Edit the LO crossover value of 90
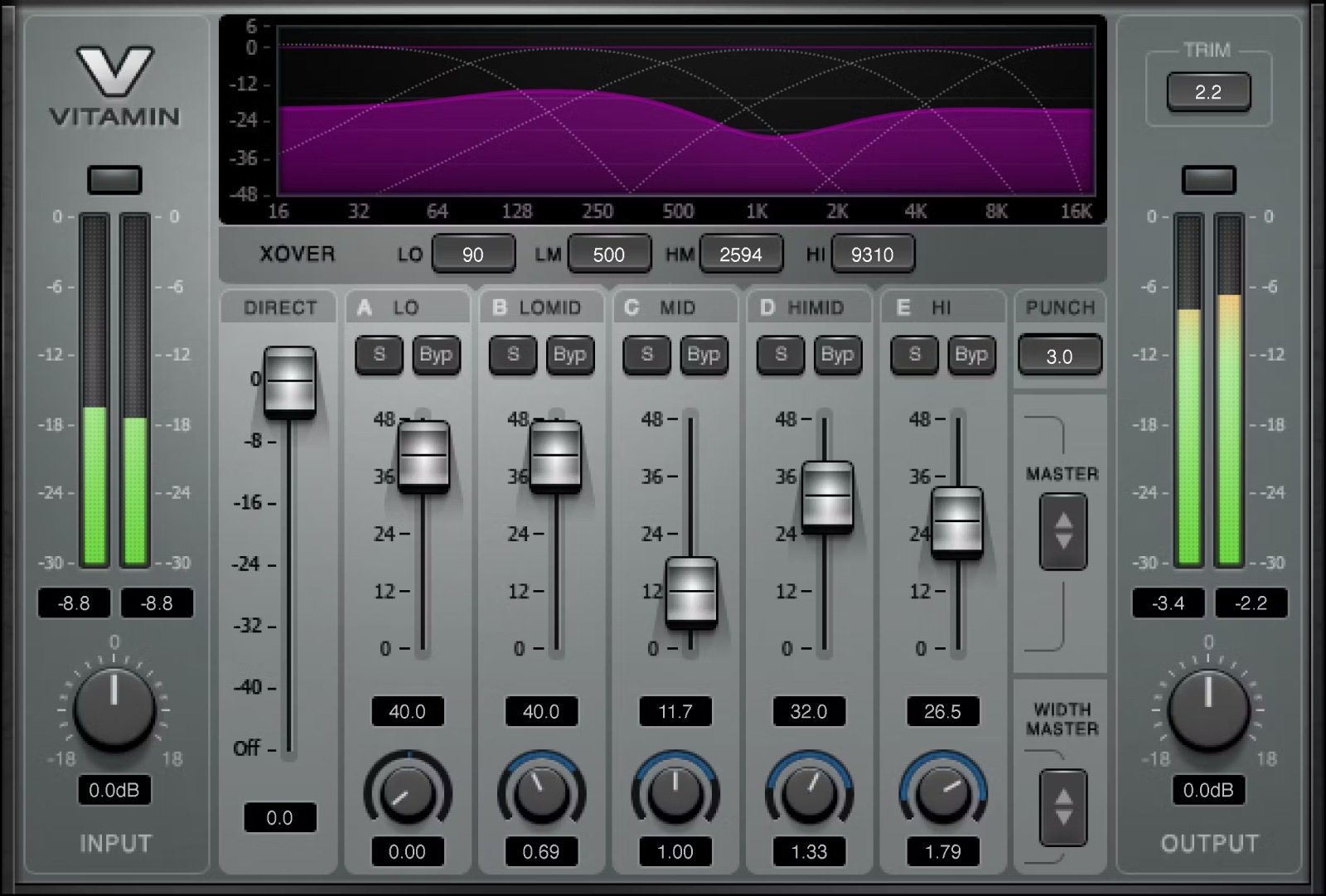The image size is (1326, 896). click(473, 254)
